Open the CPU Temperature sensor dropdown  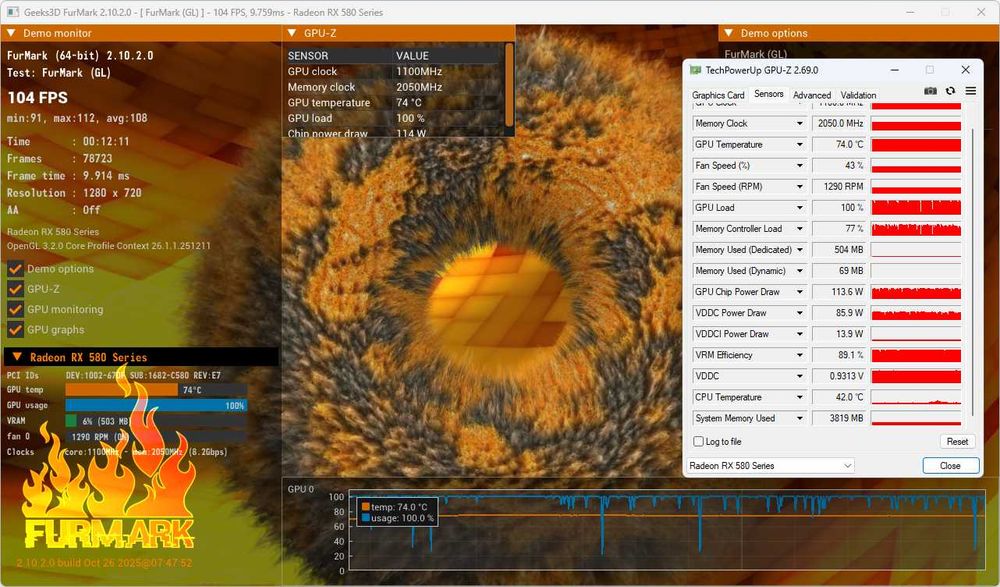pyautogui.click(x=799, y=397)
